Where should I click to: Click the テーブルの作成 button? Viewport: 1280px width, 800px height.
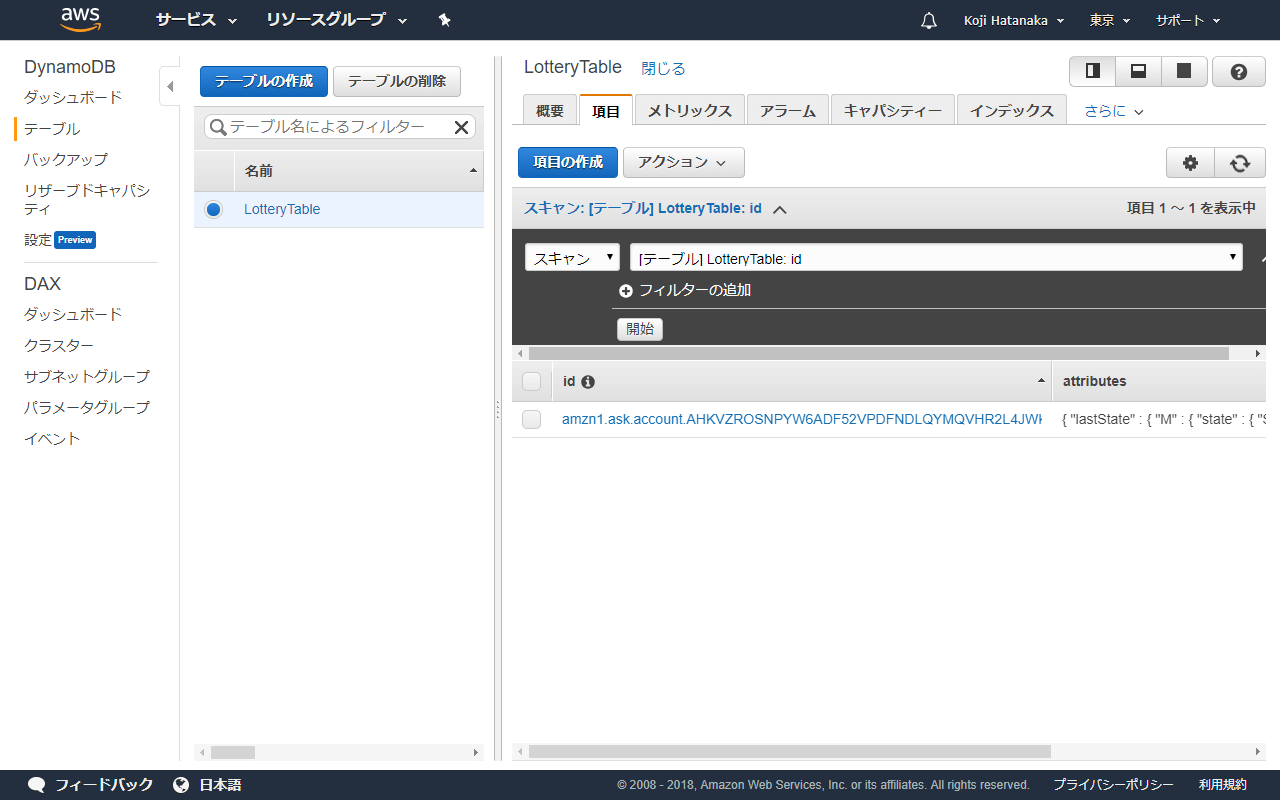264,81
